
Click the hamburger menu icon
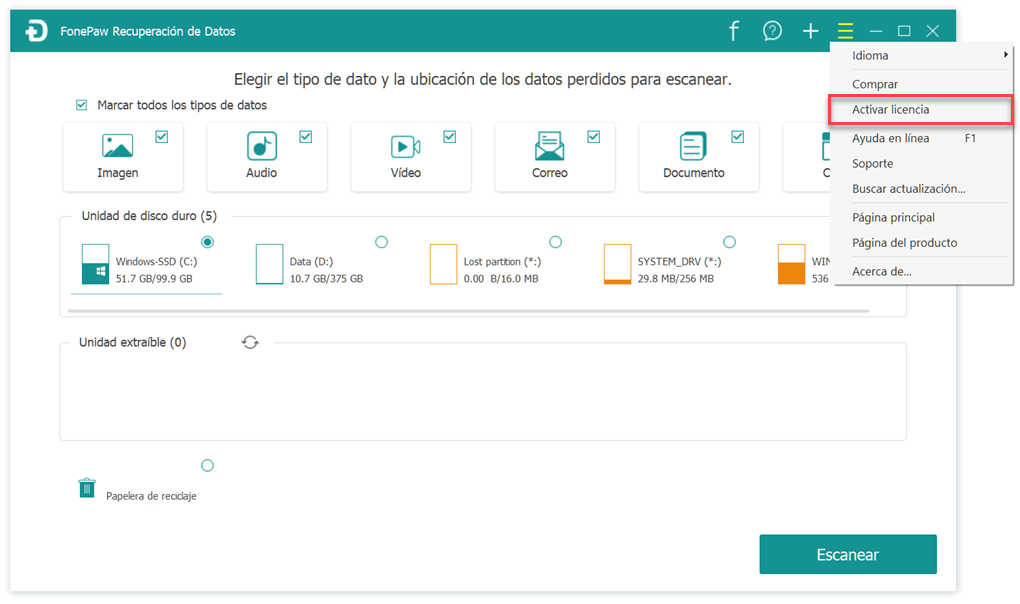point(846,31)
